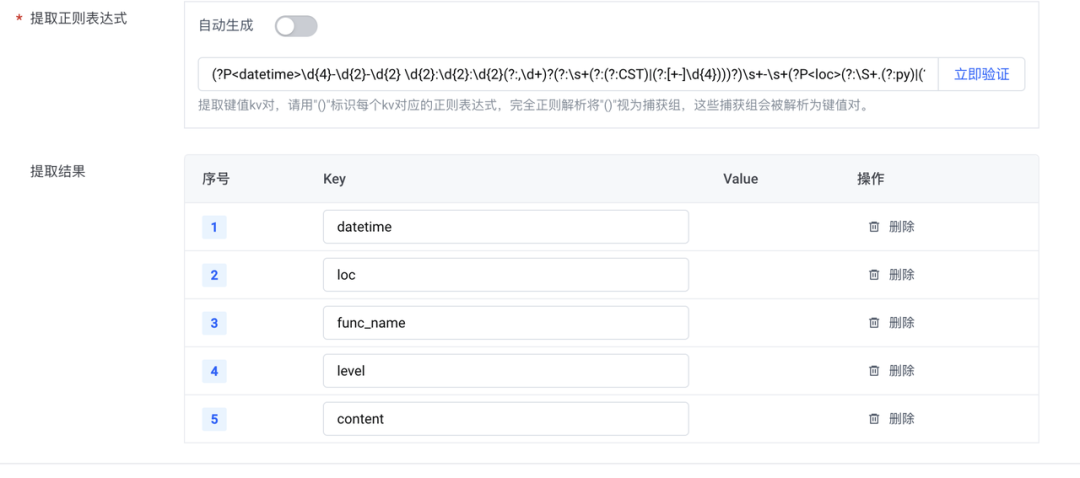Click sequence number badge 1
Image resolution: width=1080 pixels, height=478 pixels.
(x=214, y=227)
